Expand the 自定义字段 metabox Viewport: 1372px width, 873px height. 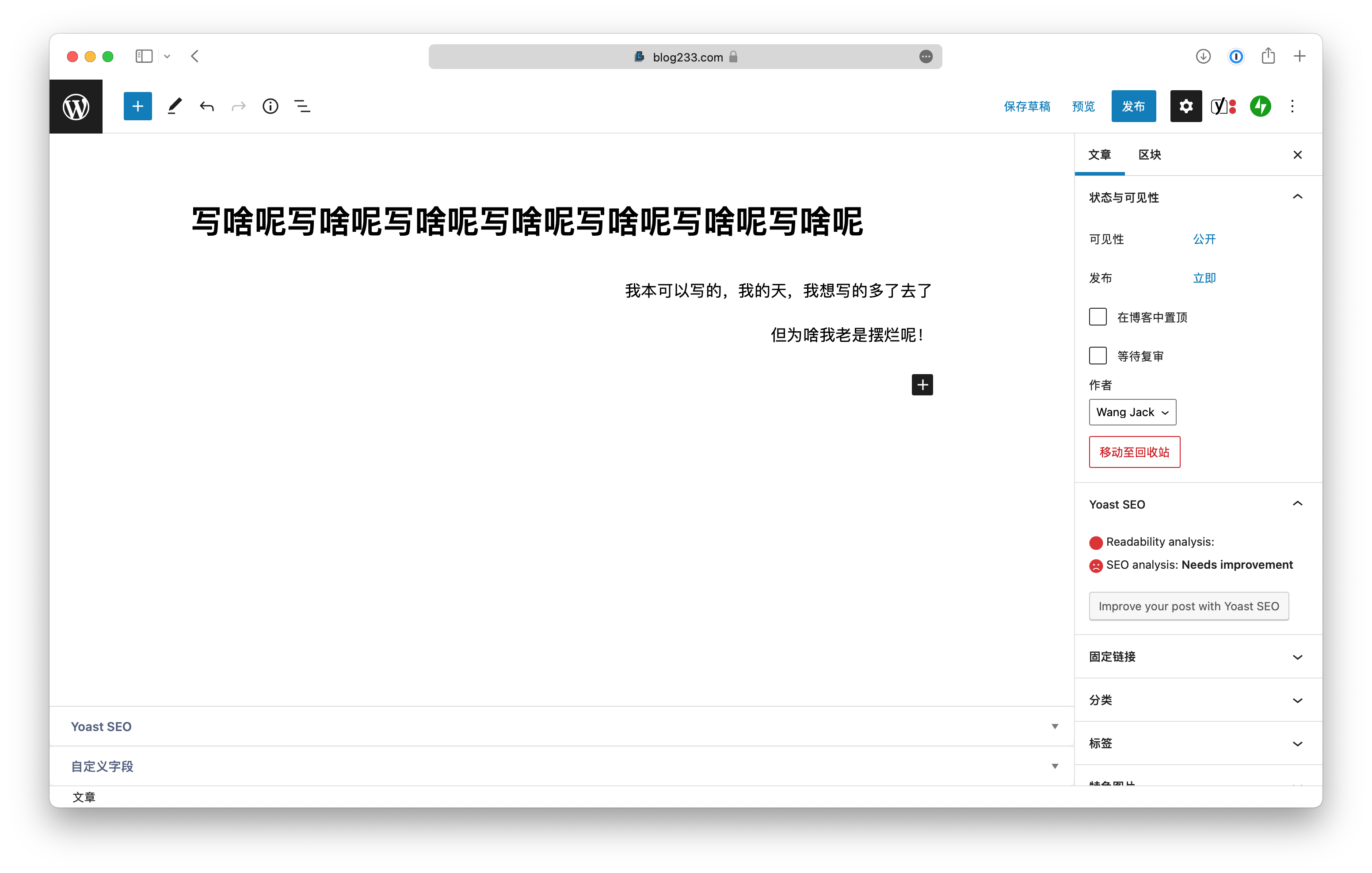point(561,766)
